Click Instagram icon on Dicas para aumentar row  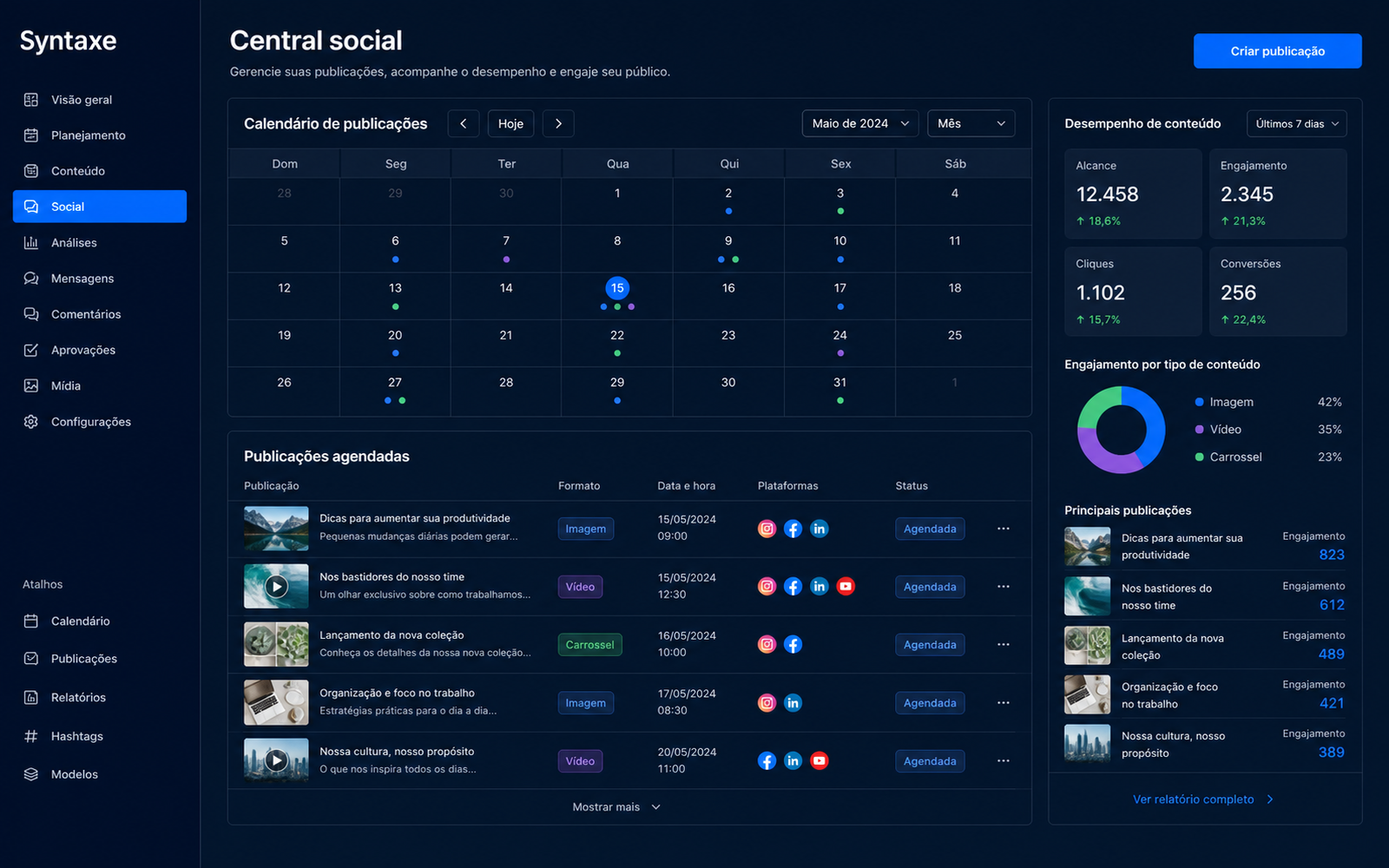(x=767, y=529)
